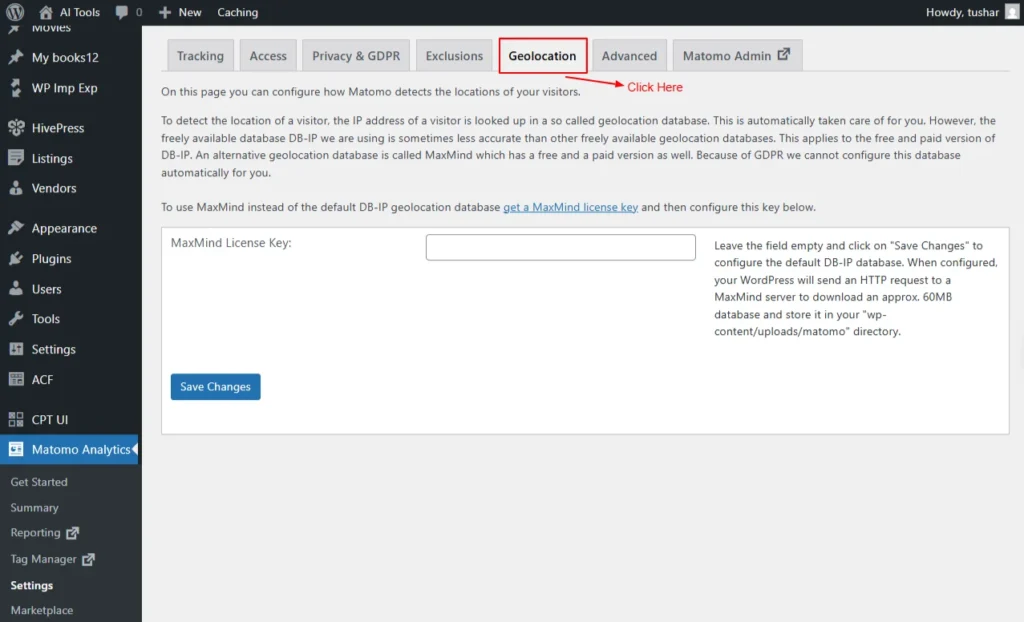The width and height of the screenshot is (1024, 622).
Task: Click the Matomo Analytics menu icon
Action: coord(16,450)
